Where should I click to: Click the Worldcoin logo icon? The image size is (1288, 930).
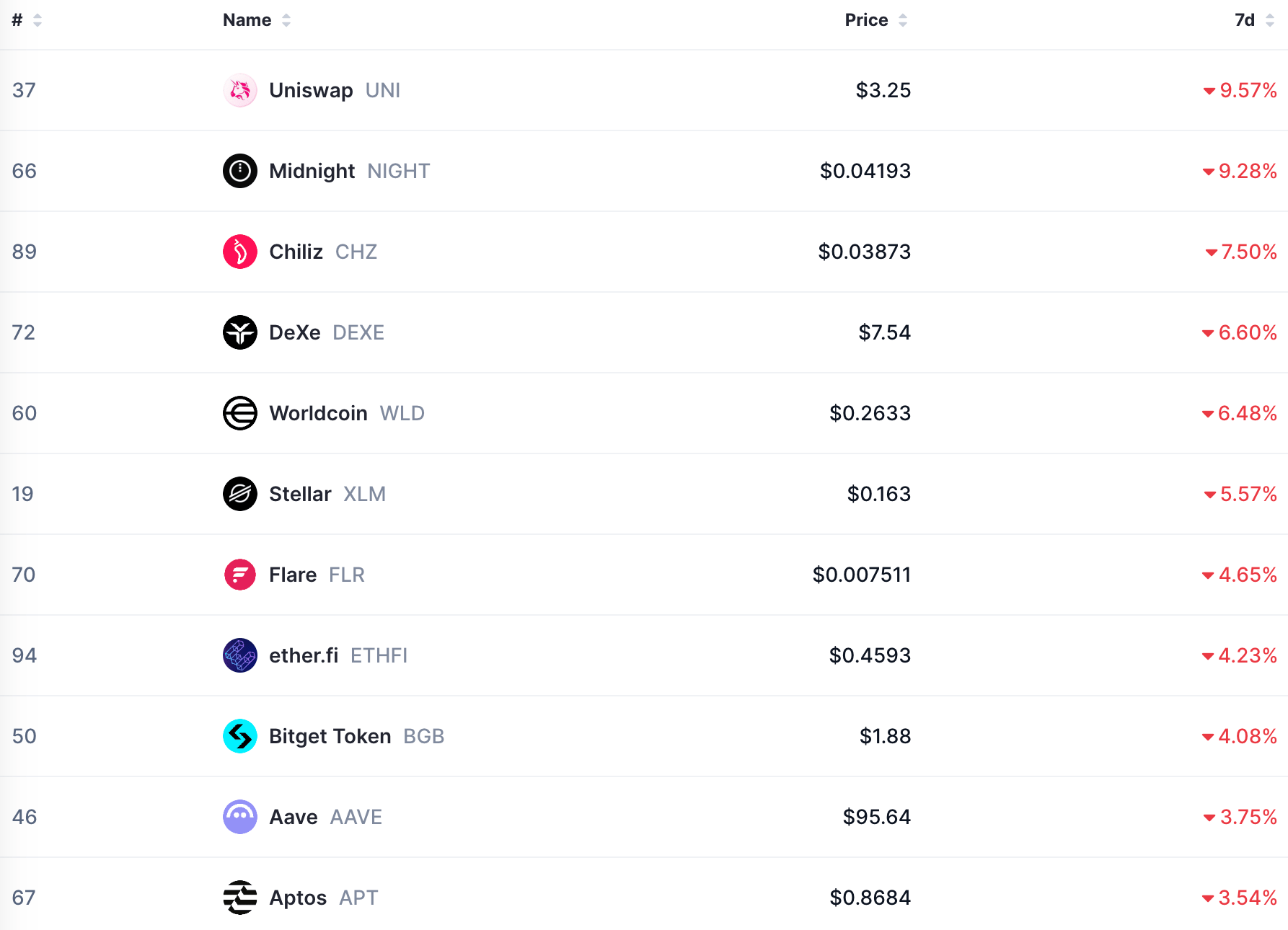(240, 413)
